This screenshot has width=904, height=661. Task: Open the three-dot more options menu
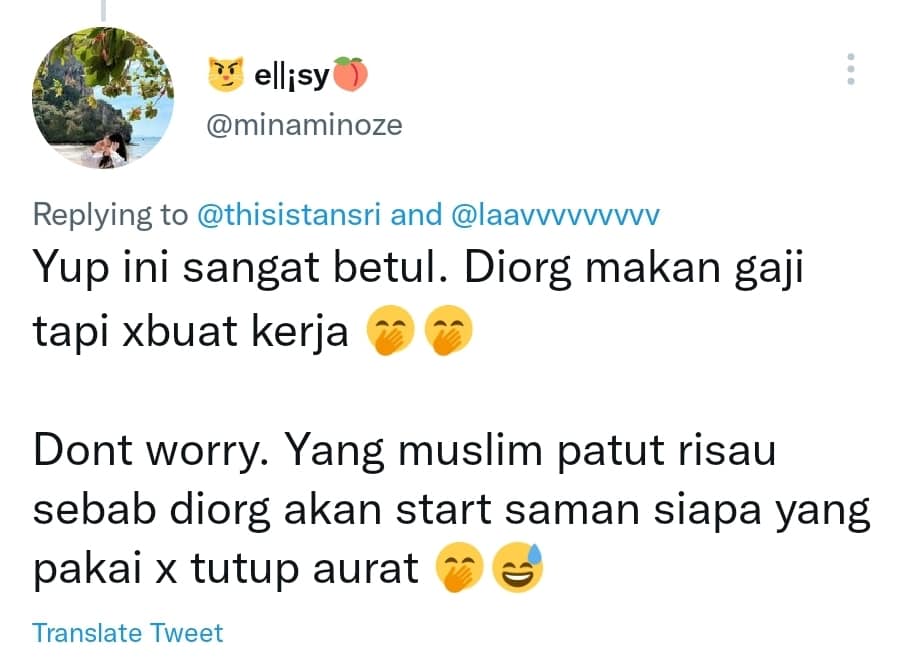tap(850, 69)
